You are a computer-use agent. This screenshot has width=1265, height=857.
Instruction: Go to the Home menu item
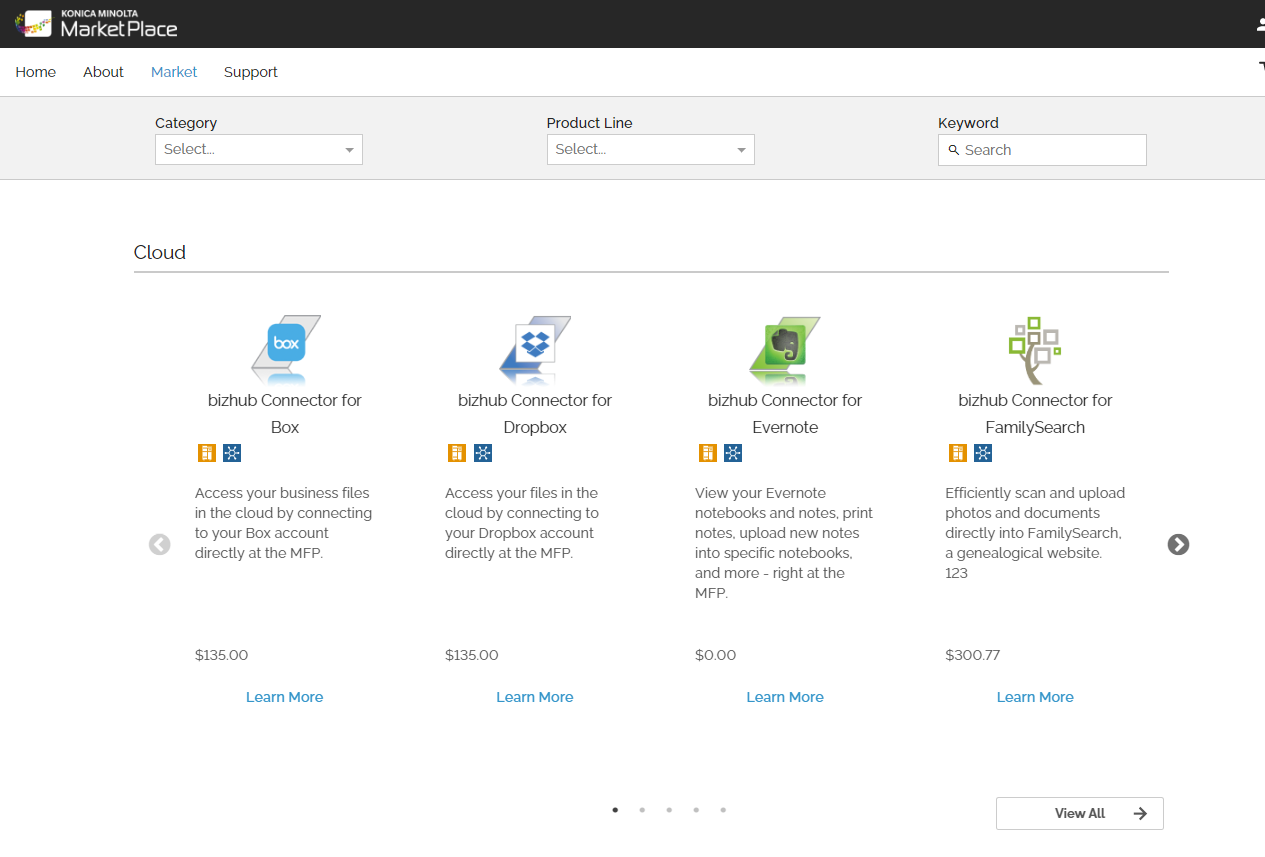[x=36, y=72]
